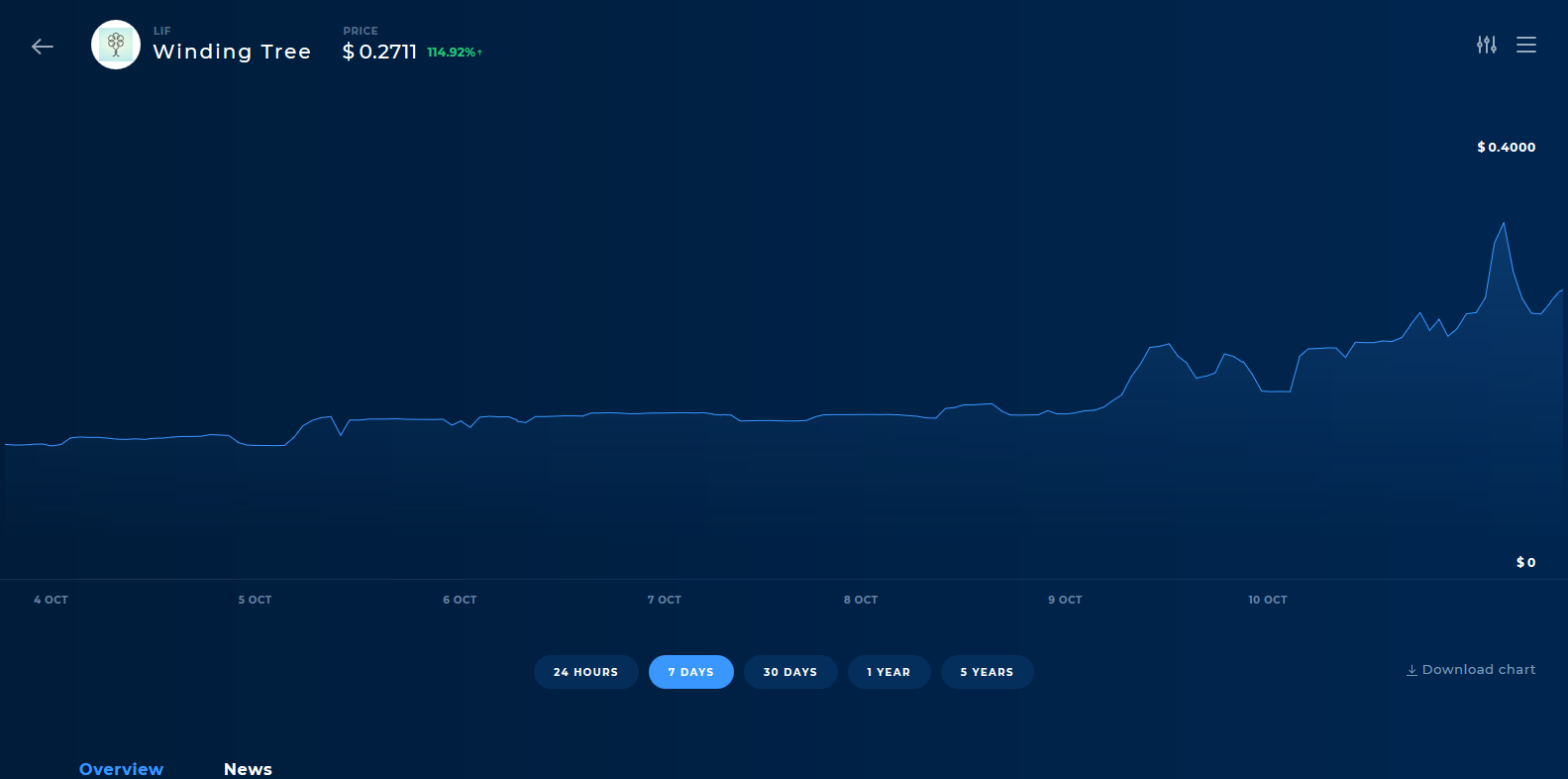Open the hamburger menu
Viewport: 1568px width, 779px height.
coord(1526,45)
